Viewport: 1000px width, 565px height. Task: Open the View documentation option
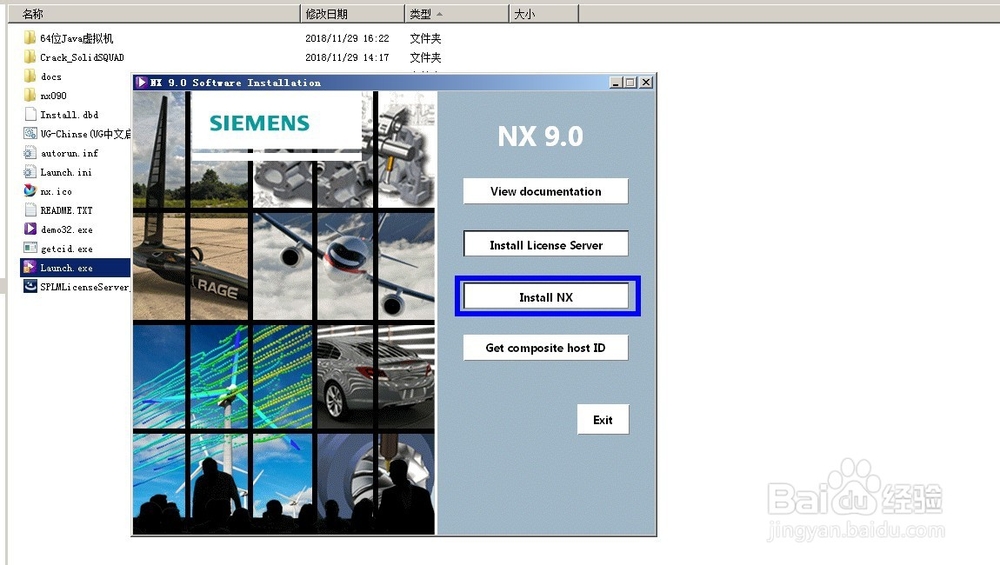(545, 191)
